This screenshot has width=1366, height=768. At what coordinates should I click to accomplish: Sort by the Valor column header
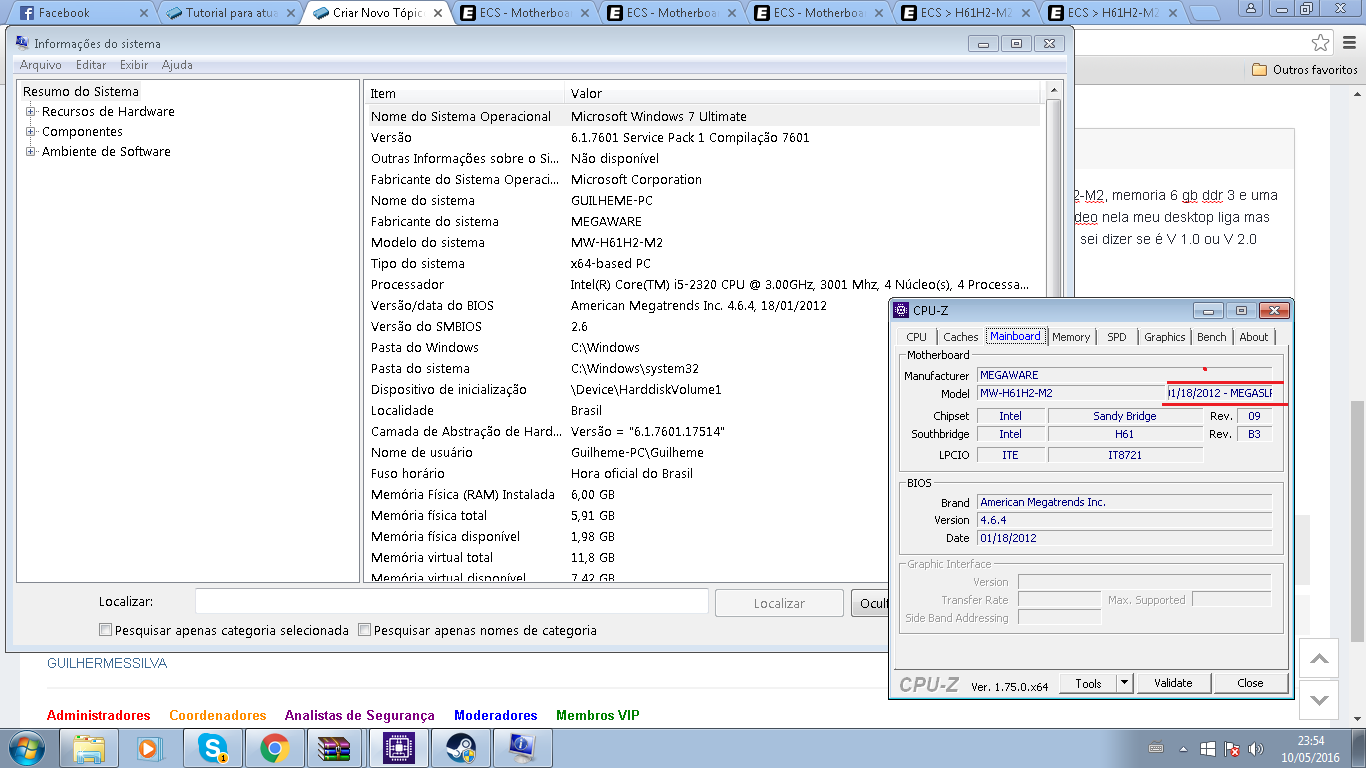pos(804,93)
